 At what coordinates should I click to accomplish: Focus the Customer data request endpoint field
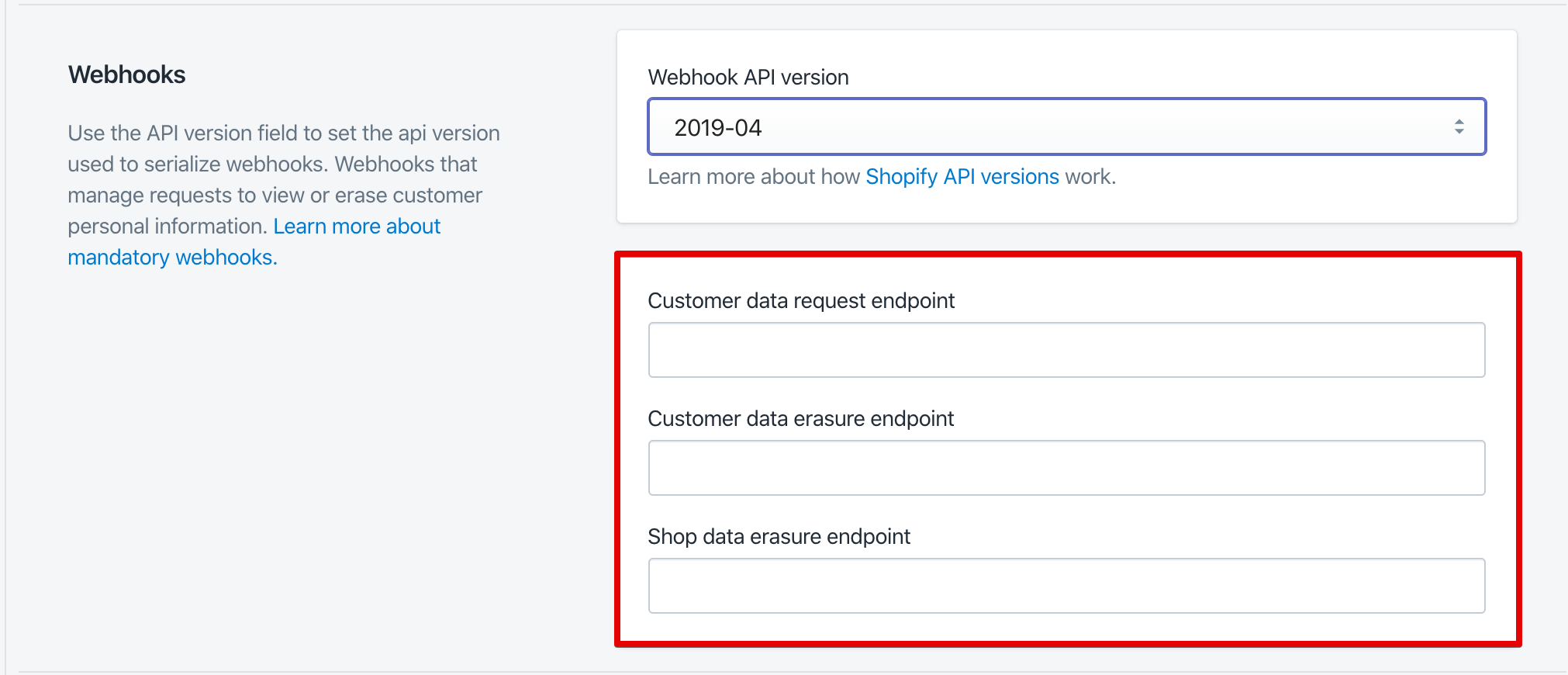tap(1066, 350)
